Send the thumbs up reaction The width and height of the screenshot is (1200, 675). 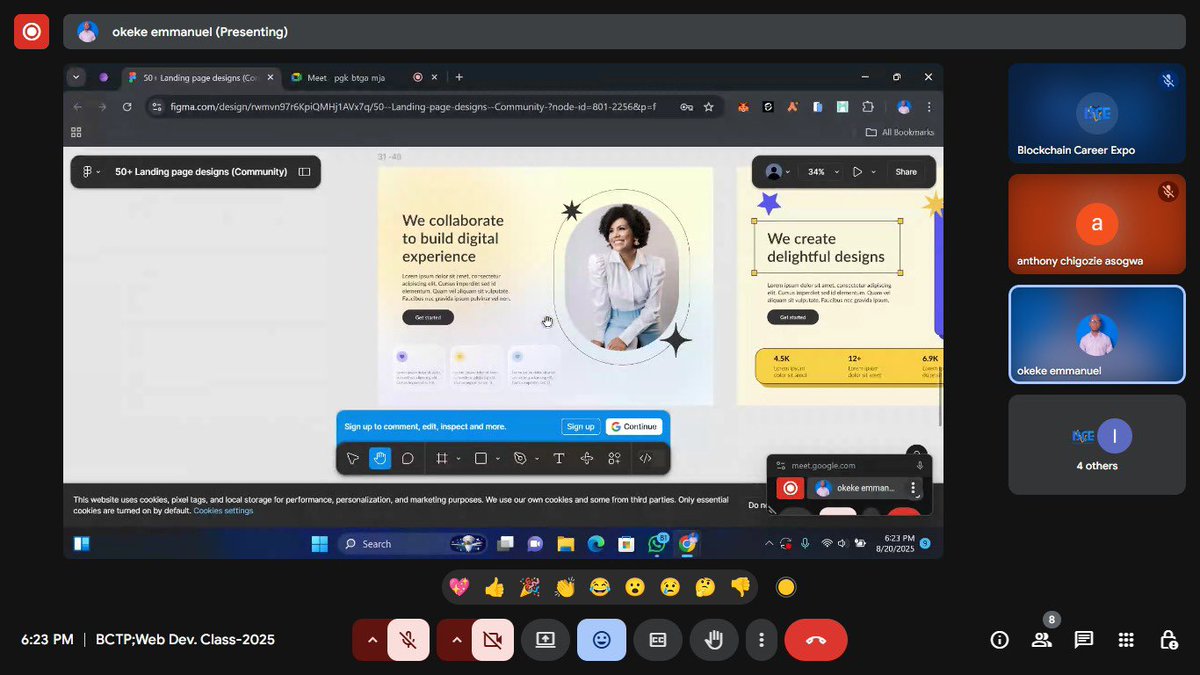click(x=494, y=587)
